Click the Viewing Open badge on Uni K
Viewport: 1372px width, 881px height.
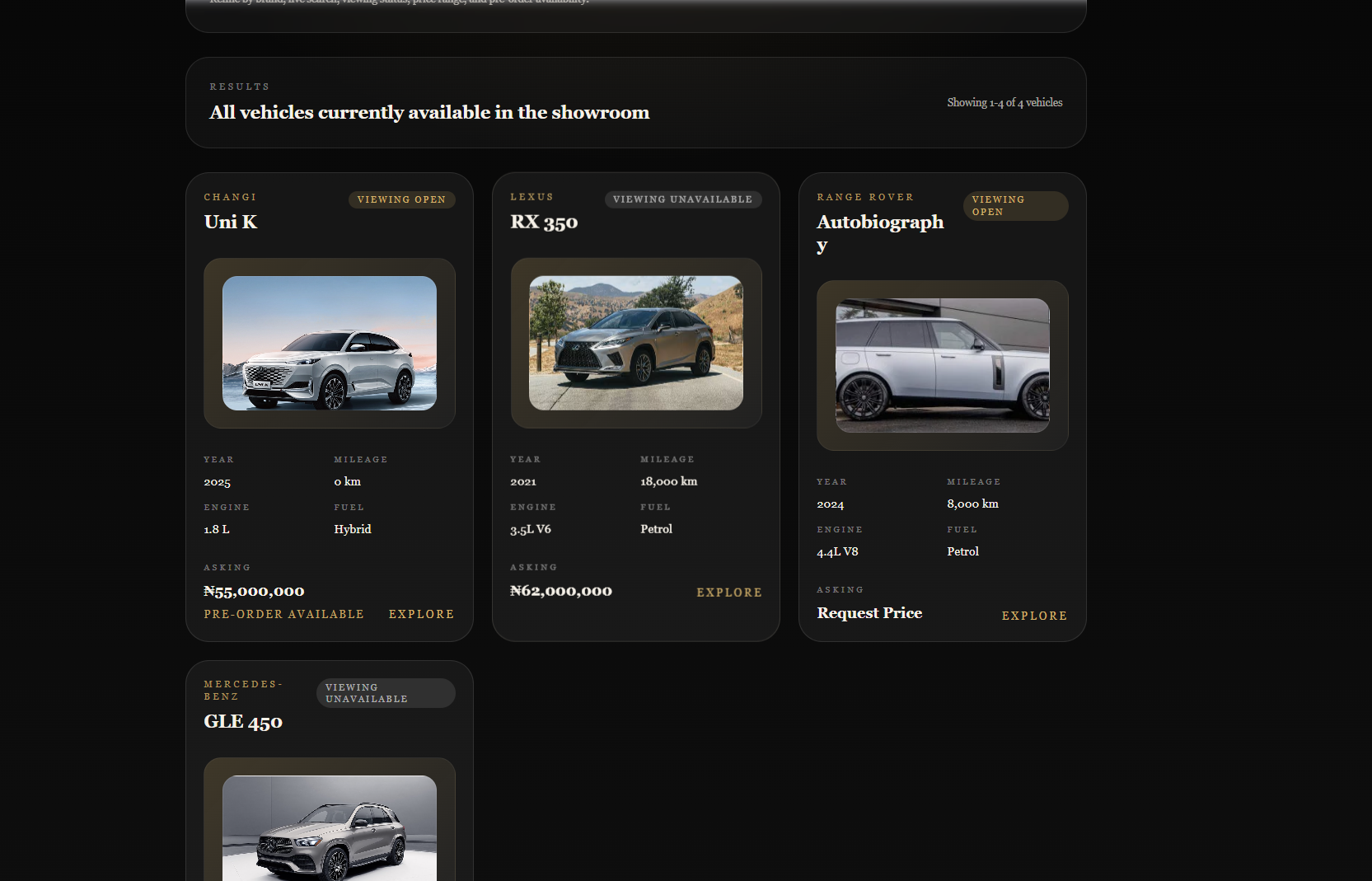tap(401, 199)
